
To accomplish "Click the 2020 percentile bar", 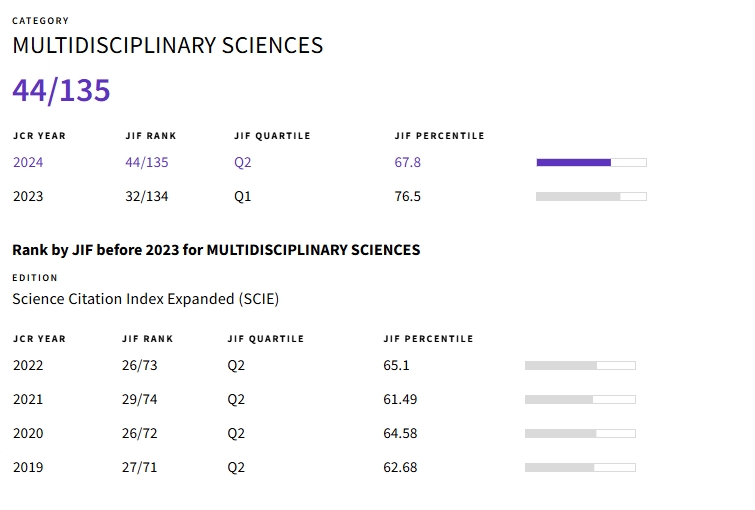I will pyautogui.click(x=580, y=433).
